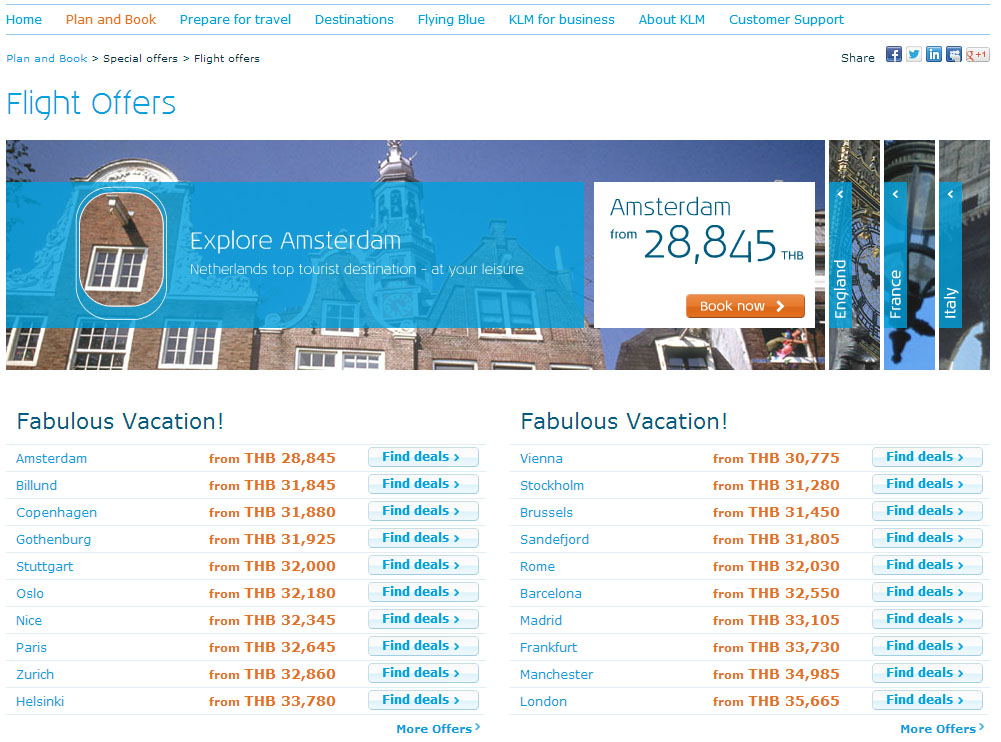Image resolution: width=1001 pixels, height=742 pixels.
Task: Find deals for Madrid
Action: click(927, 619)
